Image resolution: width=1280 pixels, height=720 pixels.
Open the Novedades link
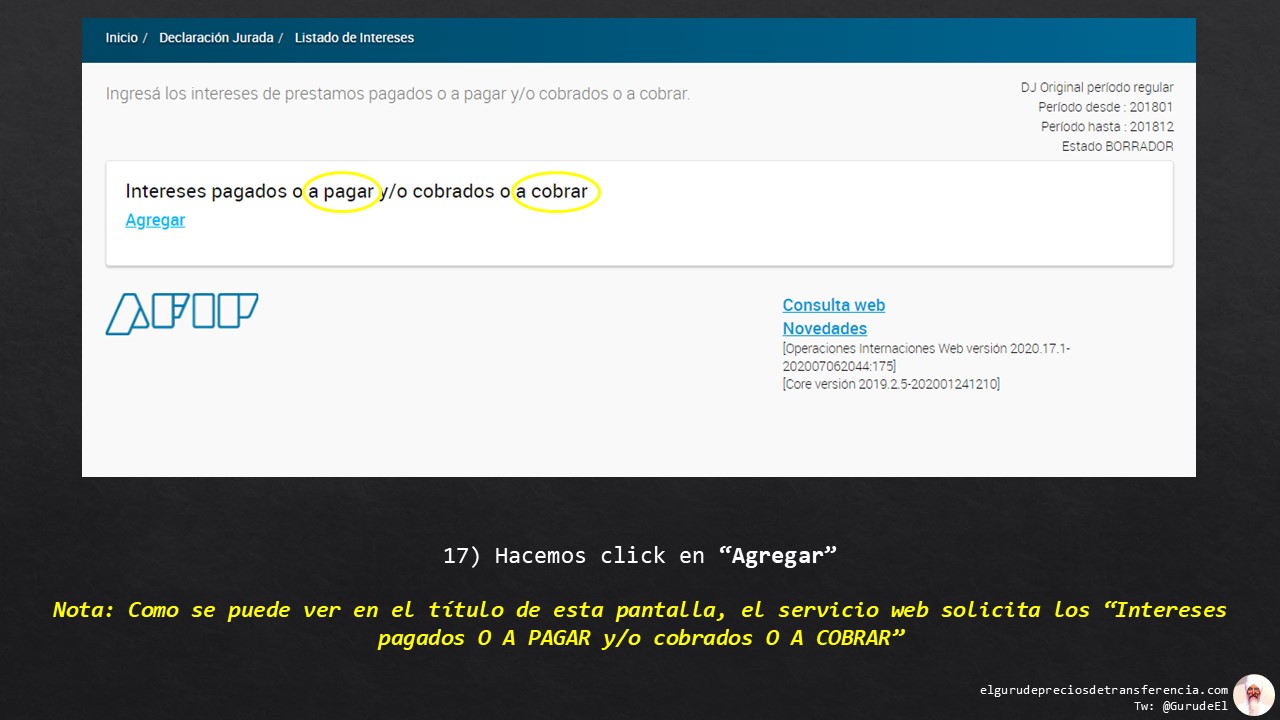click(824, 328)
